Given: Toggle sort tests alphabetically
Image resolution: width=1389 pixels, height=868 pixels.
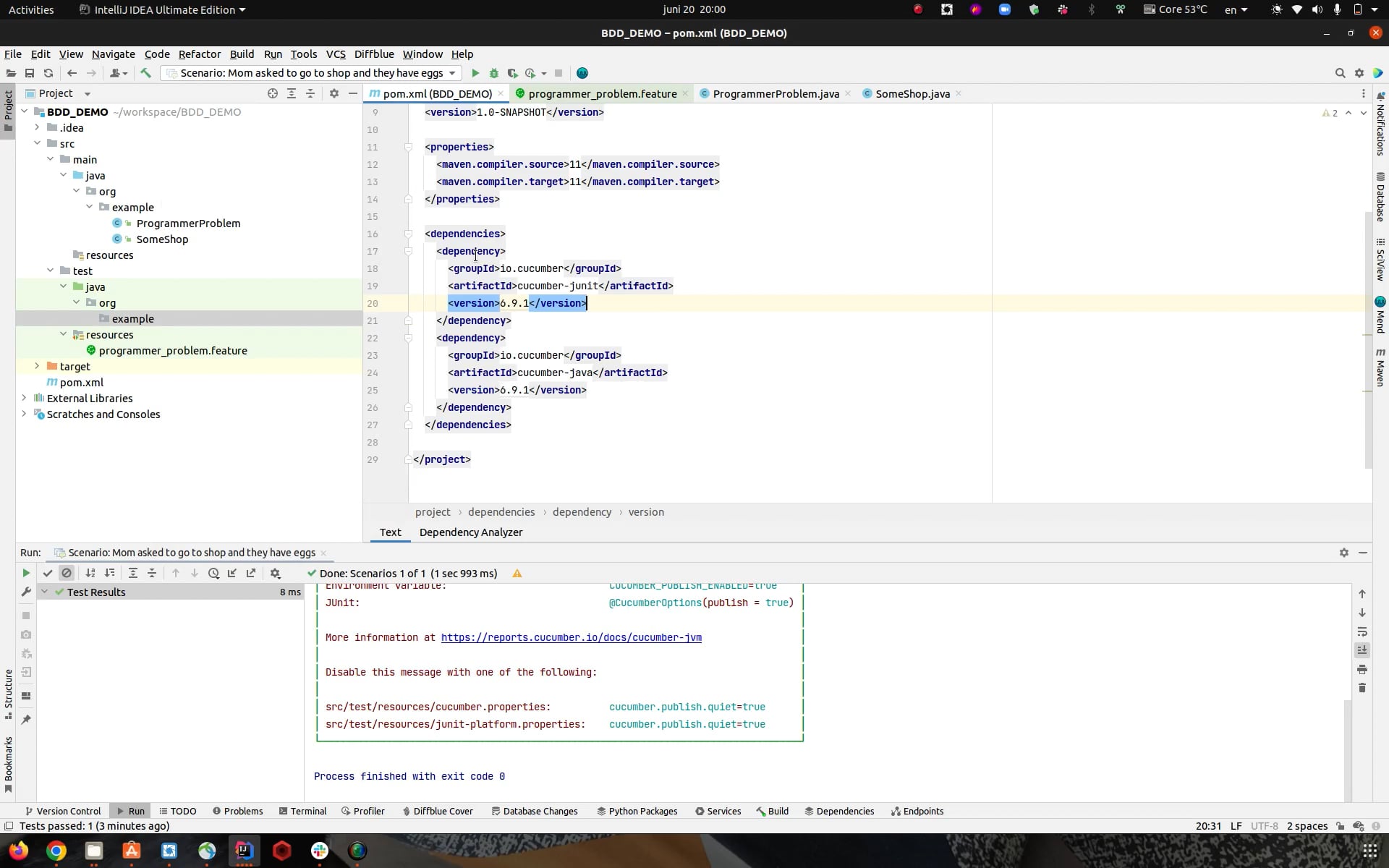Looking at the screenshot, I should [x=90, y=573].
